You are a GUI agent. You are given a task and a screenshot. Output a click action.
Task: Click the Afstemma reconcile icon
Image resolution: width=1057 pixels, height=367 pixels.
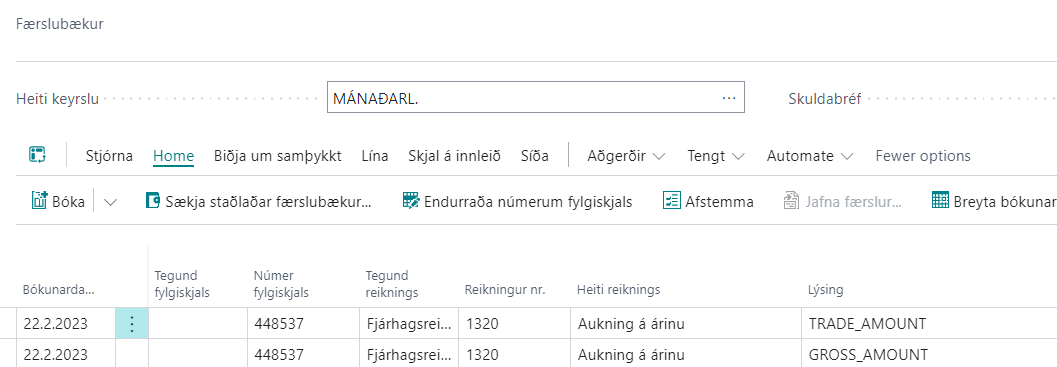671,201
